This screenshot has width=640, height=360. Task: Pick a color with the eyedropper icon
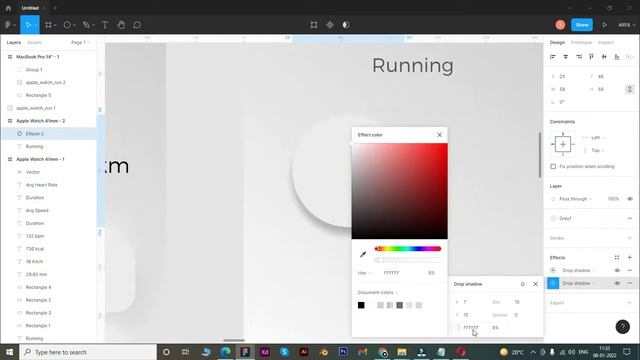click(363, 254)
